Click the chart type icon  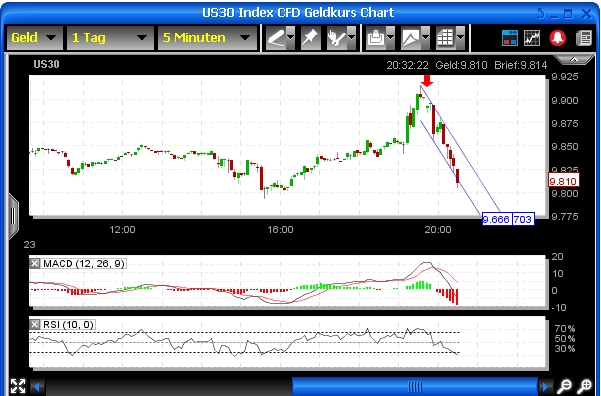click(411, 38)
